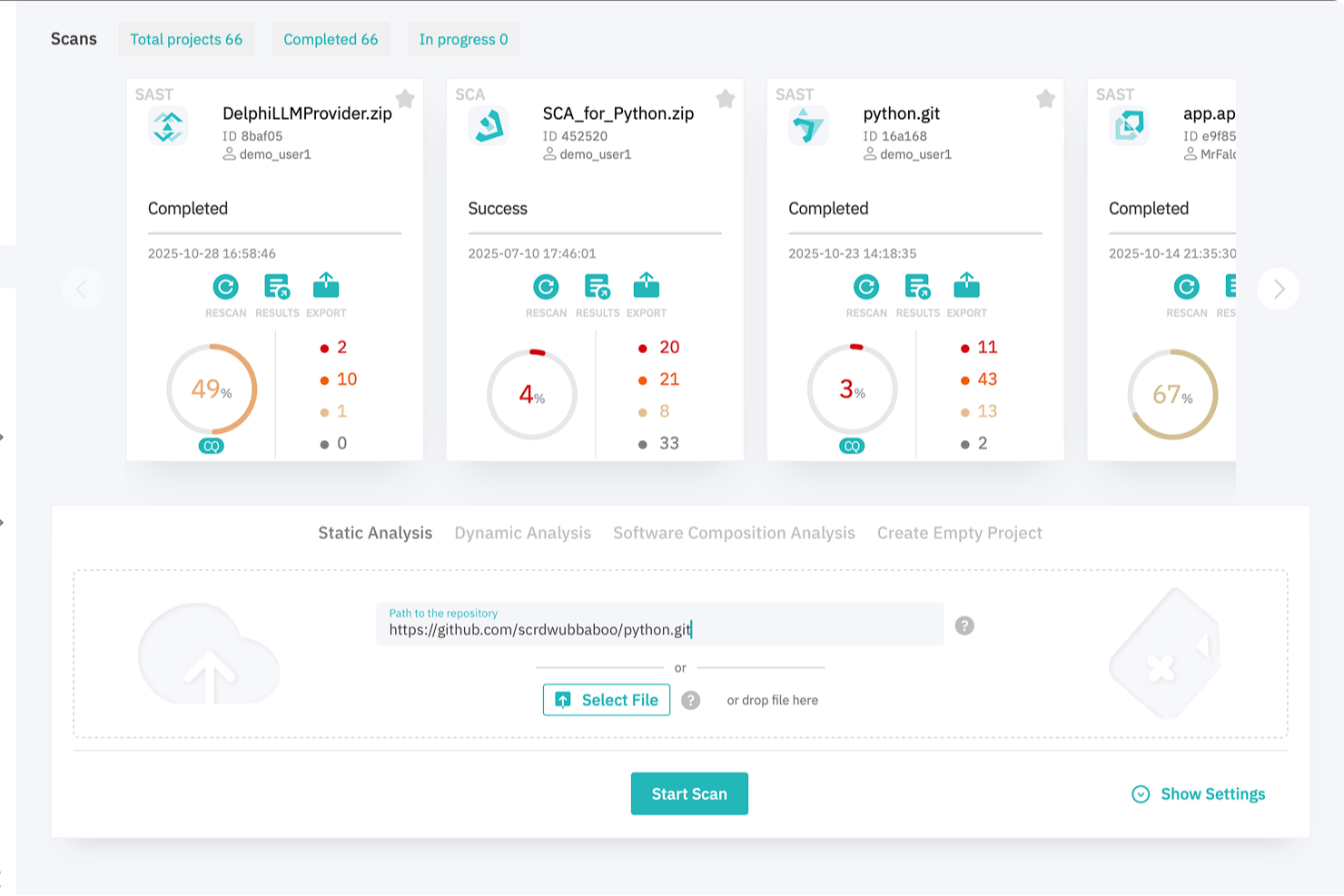
Task: Click the 'or drop file here' text
Action: pos(773,700)
